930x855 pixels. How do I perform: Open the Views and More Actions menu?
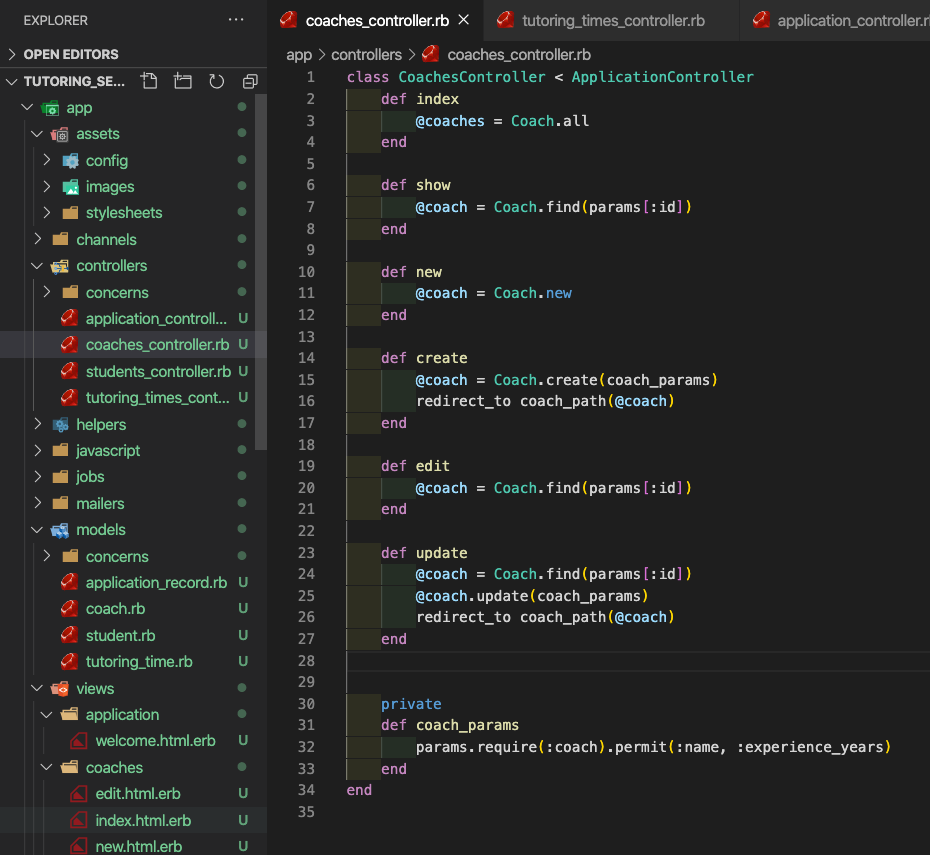[x=235, y=19]
